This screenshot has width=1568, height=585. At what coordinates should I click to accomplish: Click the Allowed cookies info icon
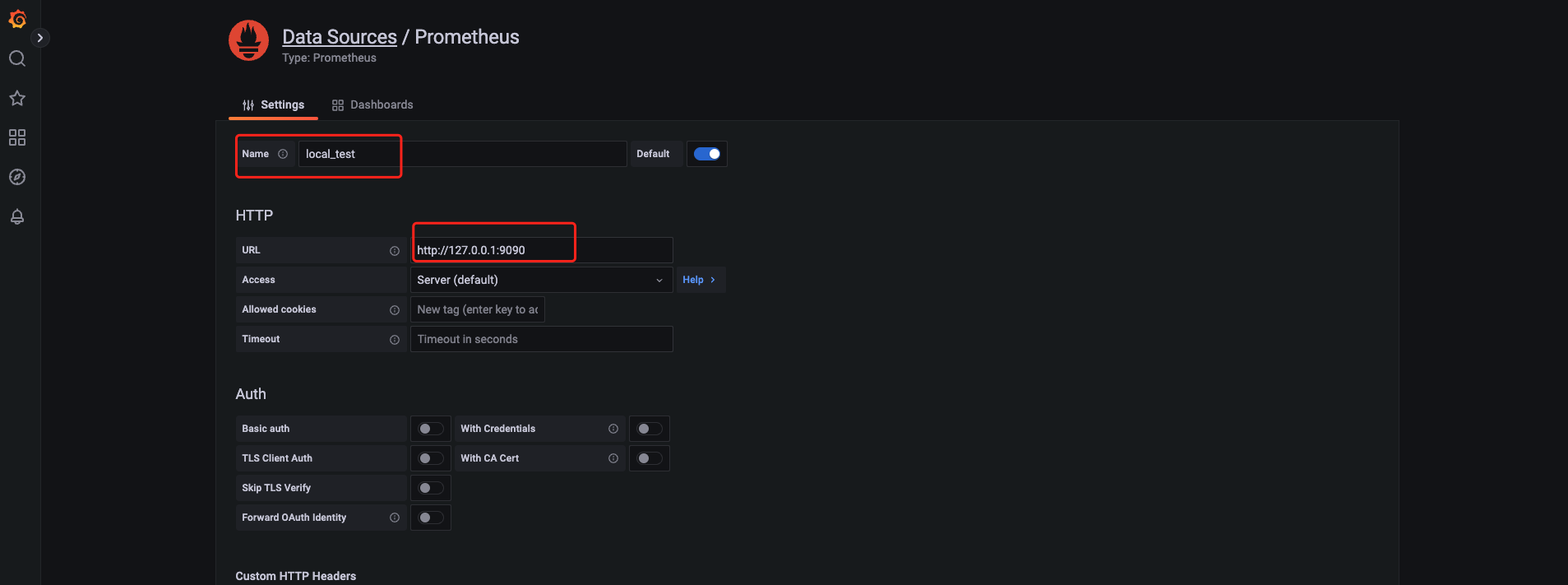tap(395, 310)
